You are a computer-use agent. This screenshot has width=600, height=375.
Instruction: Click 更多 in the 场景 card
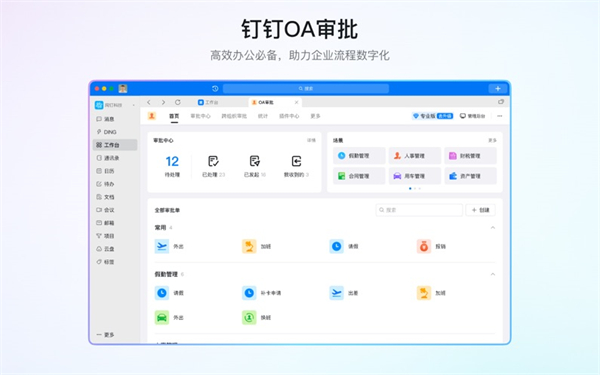point(492,140)
